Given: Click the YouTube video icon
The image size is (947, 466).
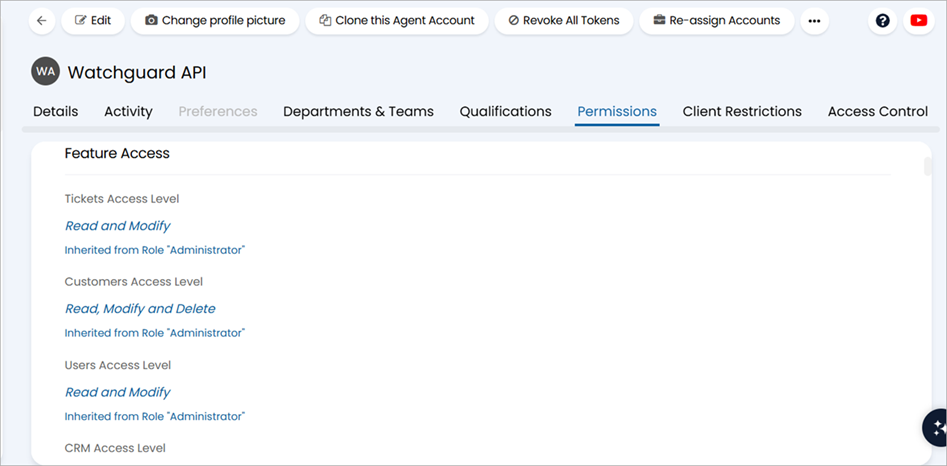Looking at the screenshot, I should tap(919, 21).
